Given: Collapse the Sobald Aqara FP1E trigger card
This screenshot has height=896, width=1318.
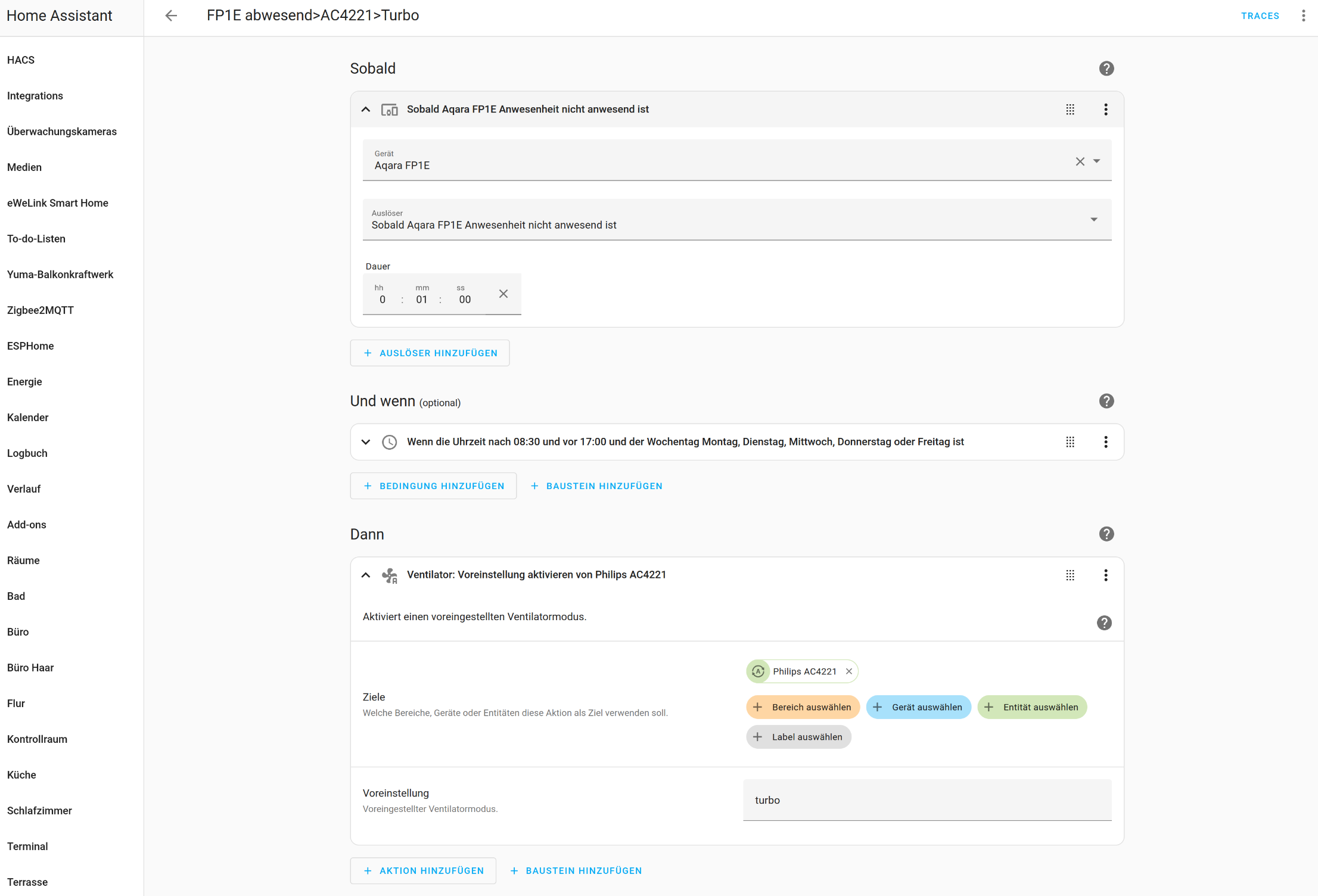Looking at the screenshot, I should (x=366, y=110).
